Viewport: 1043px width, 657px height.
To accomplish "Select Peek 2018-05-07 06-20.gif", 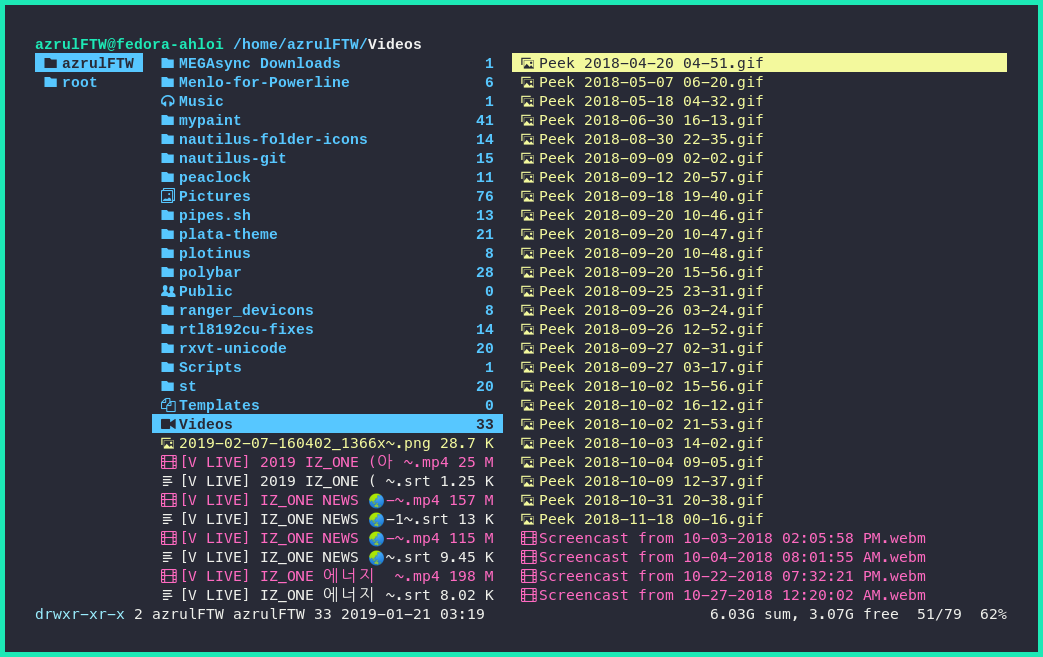I will [759, 82].
